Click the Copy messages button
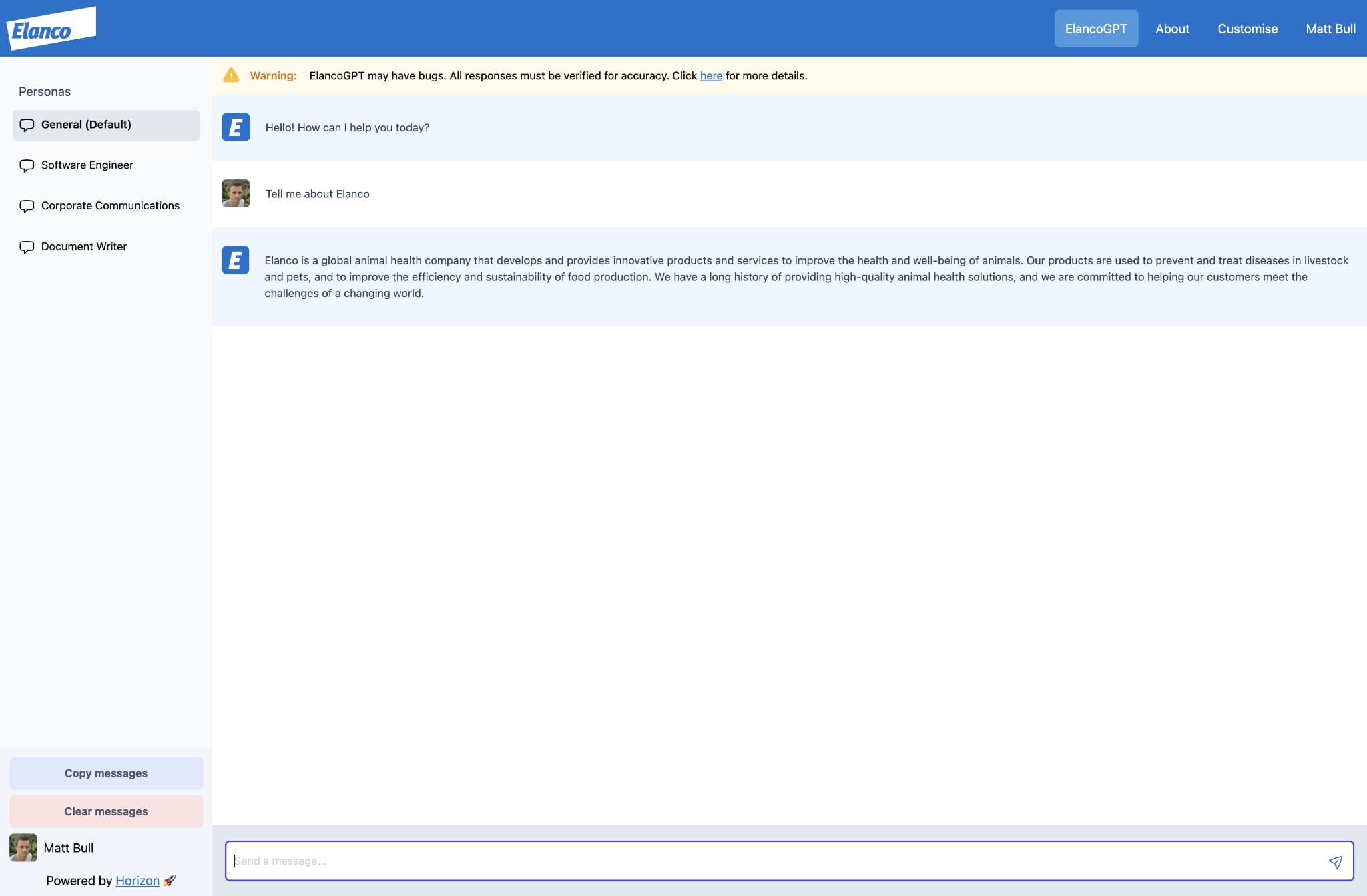1367x896 pixels. point(106,773)
